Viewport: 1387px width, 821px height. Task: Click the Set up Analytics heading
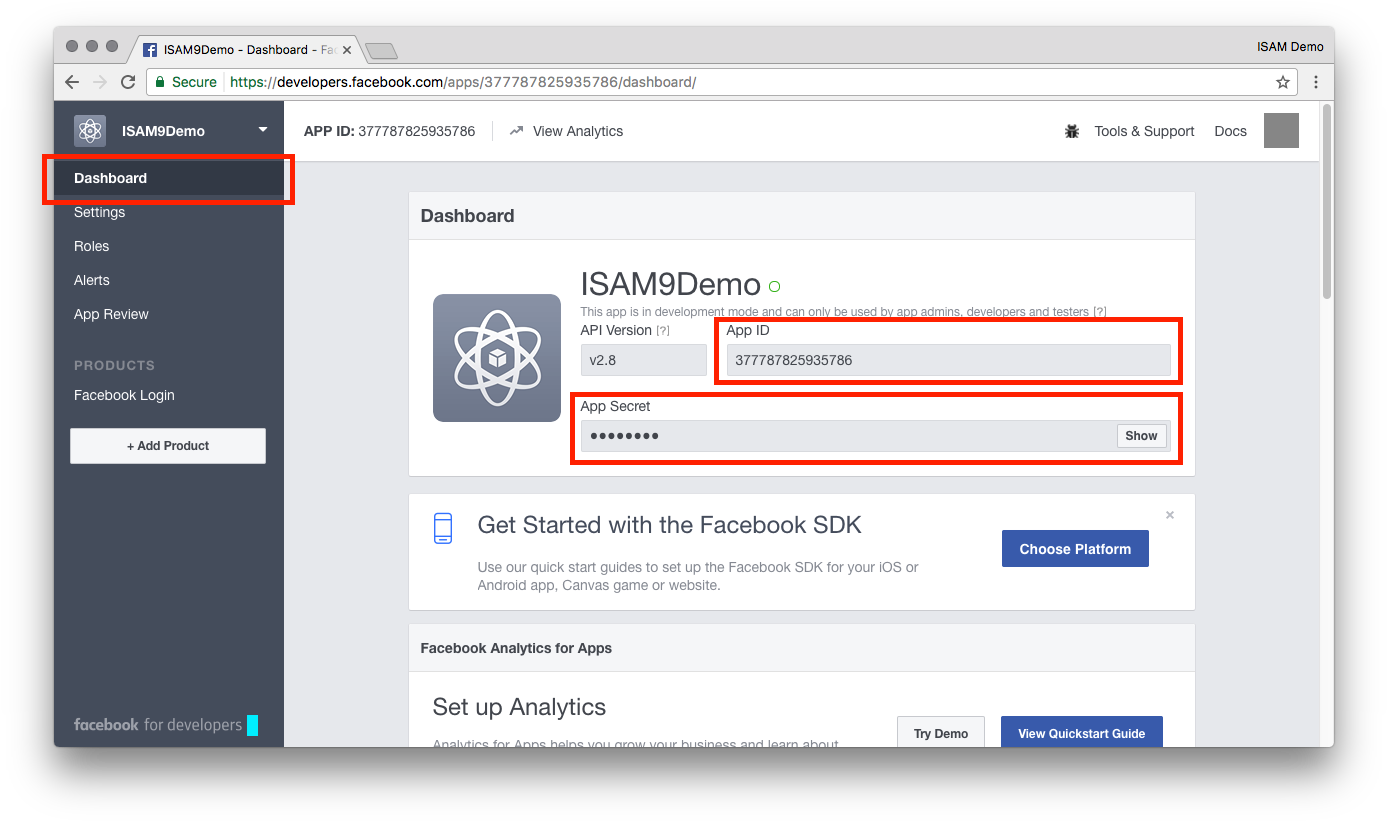pyautogui.click(x=519, y=707)
